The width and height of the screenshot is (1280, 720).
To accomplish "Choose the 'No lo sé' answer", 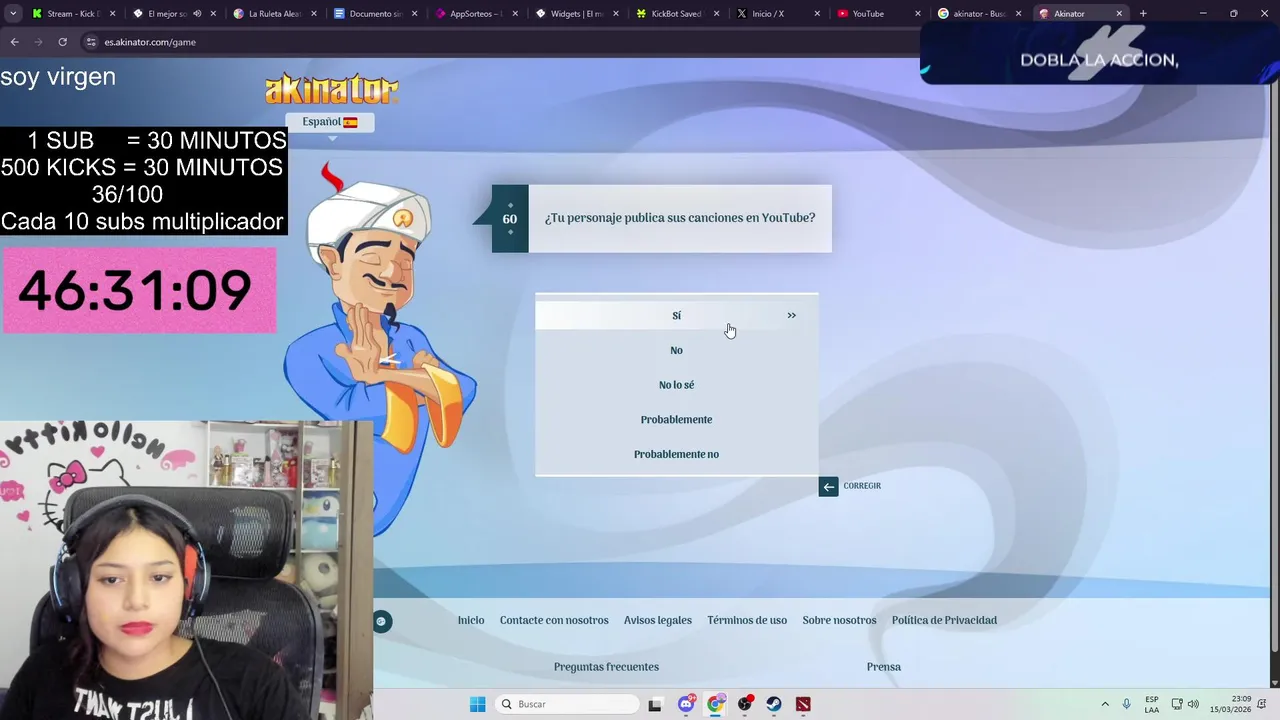I will [676, 385].
